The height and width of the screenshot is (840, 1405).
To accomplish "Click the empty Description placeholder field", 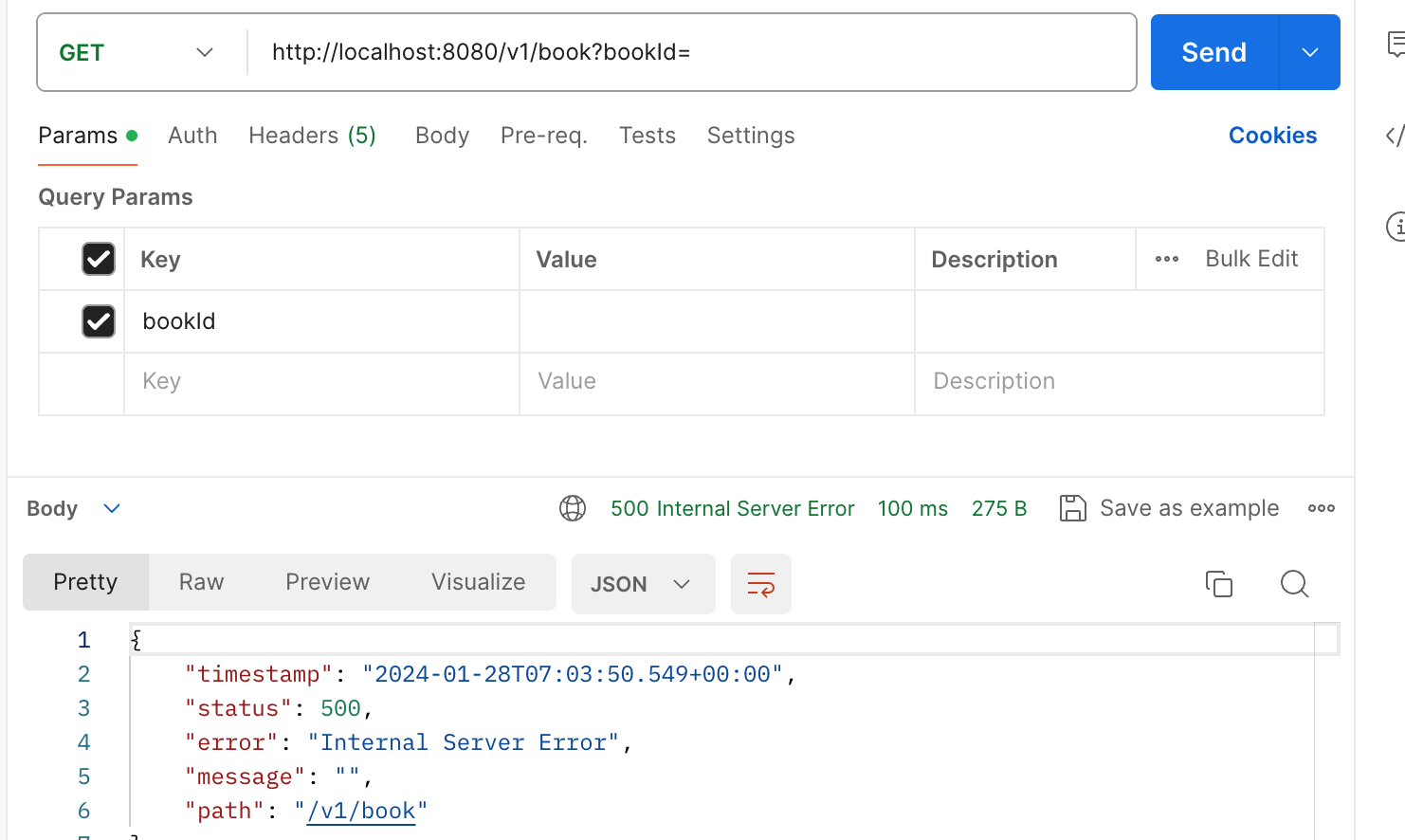I will 1120,381.
